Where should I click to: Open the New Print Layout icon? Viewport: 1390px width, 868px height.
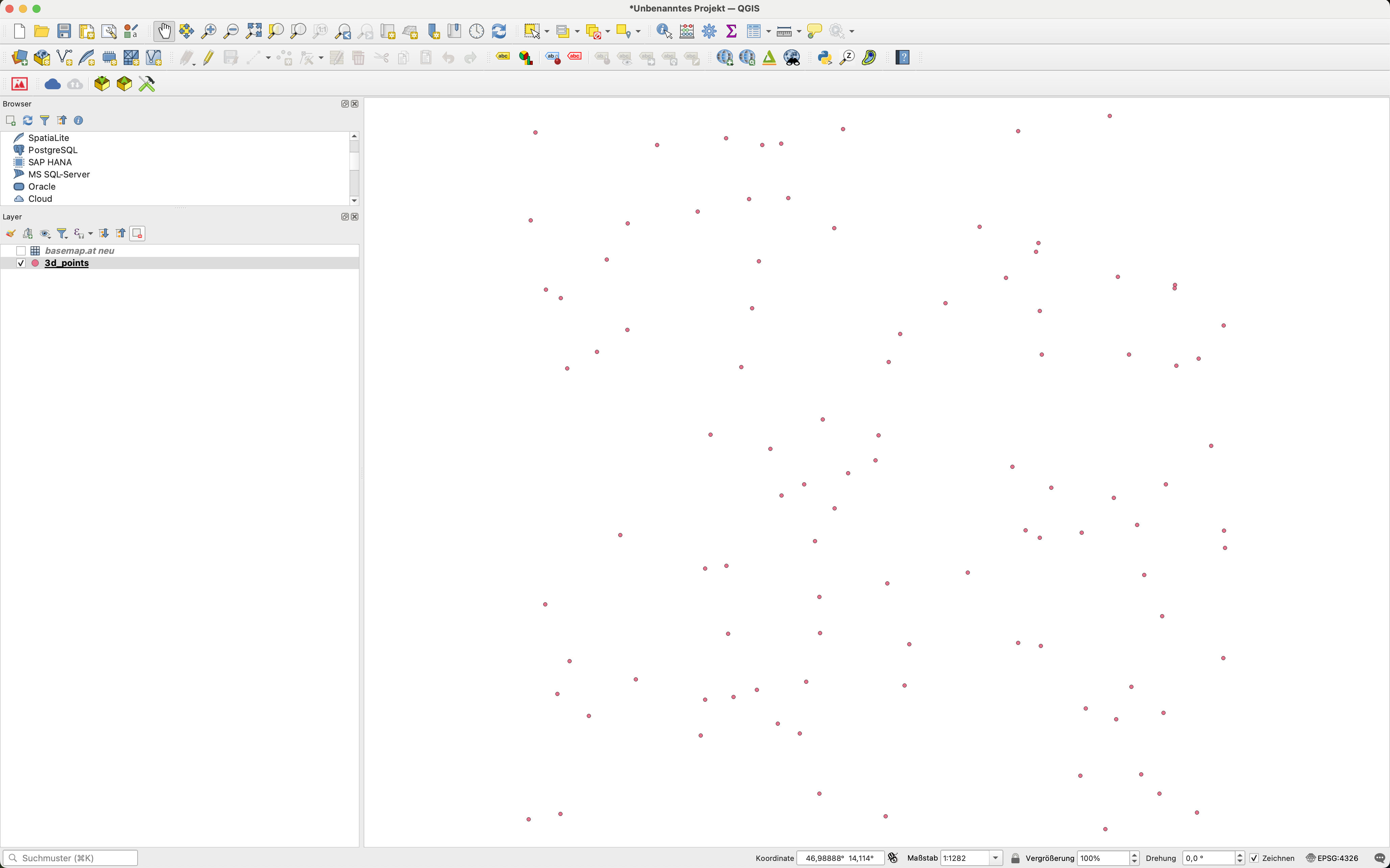click(x=87, y=31)
